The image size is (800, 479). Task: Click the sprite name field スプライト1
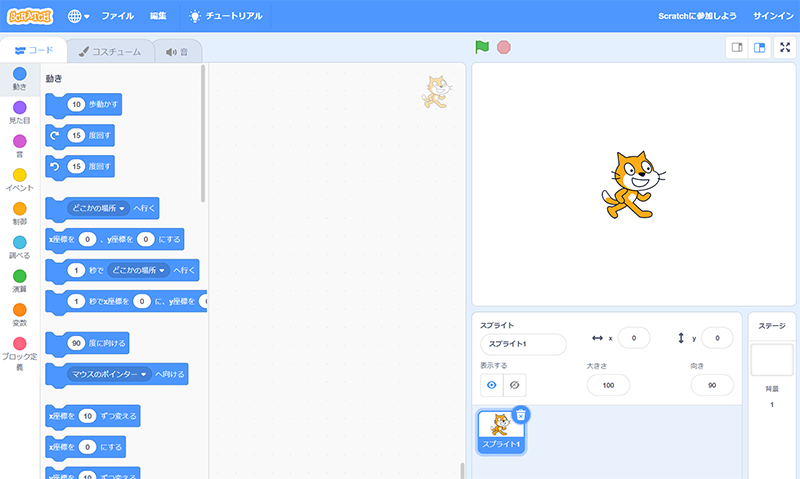pos(523,344)
